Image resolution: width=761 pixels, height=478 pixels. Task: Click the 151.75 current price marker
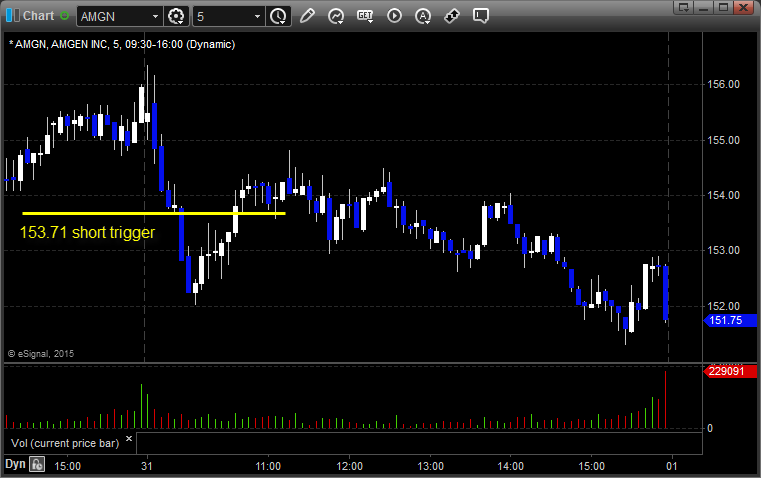tap(730, 320)
